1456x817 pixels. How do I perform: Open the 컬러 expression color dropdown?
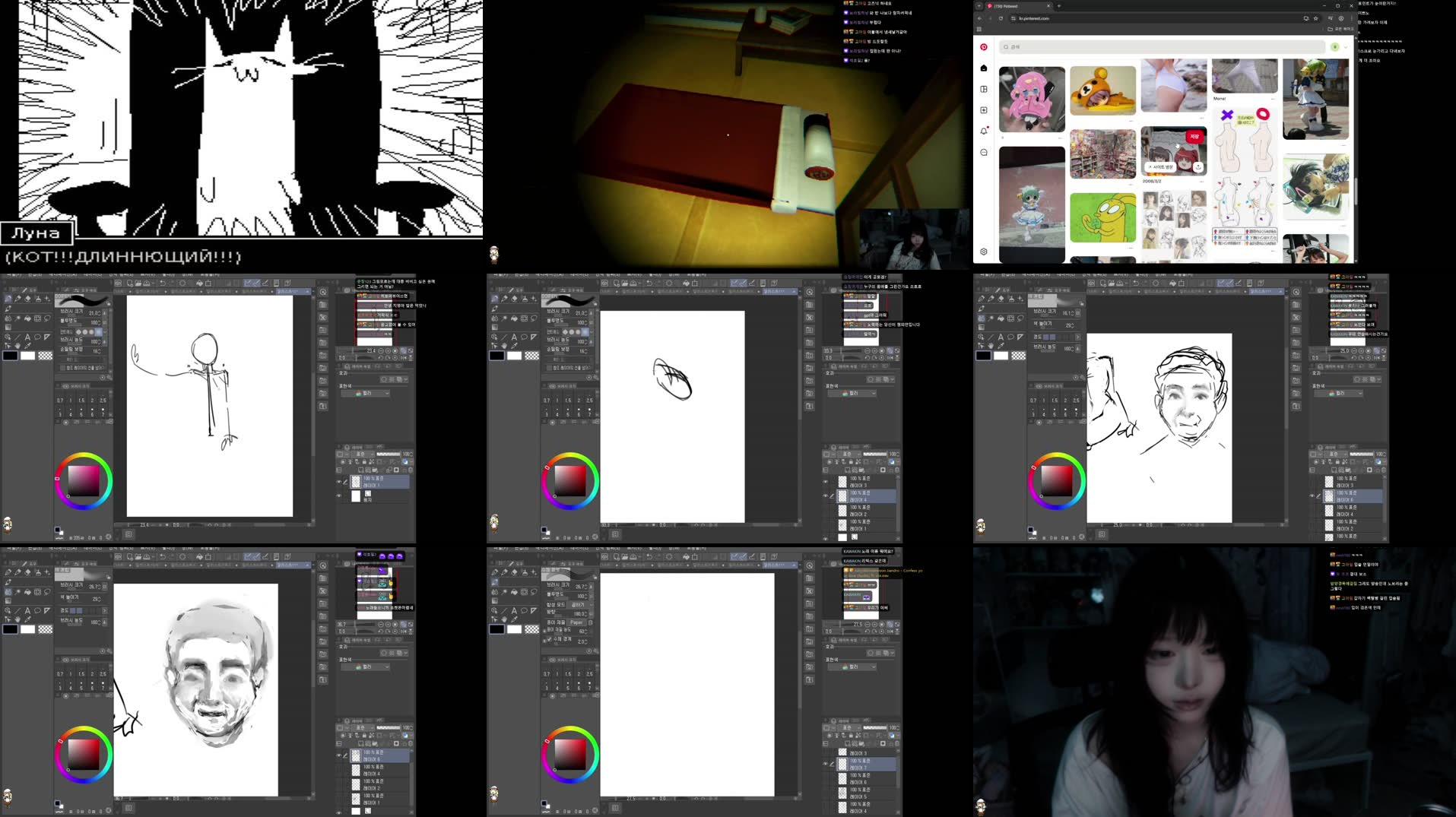point(854,393)
